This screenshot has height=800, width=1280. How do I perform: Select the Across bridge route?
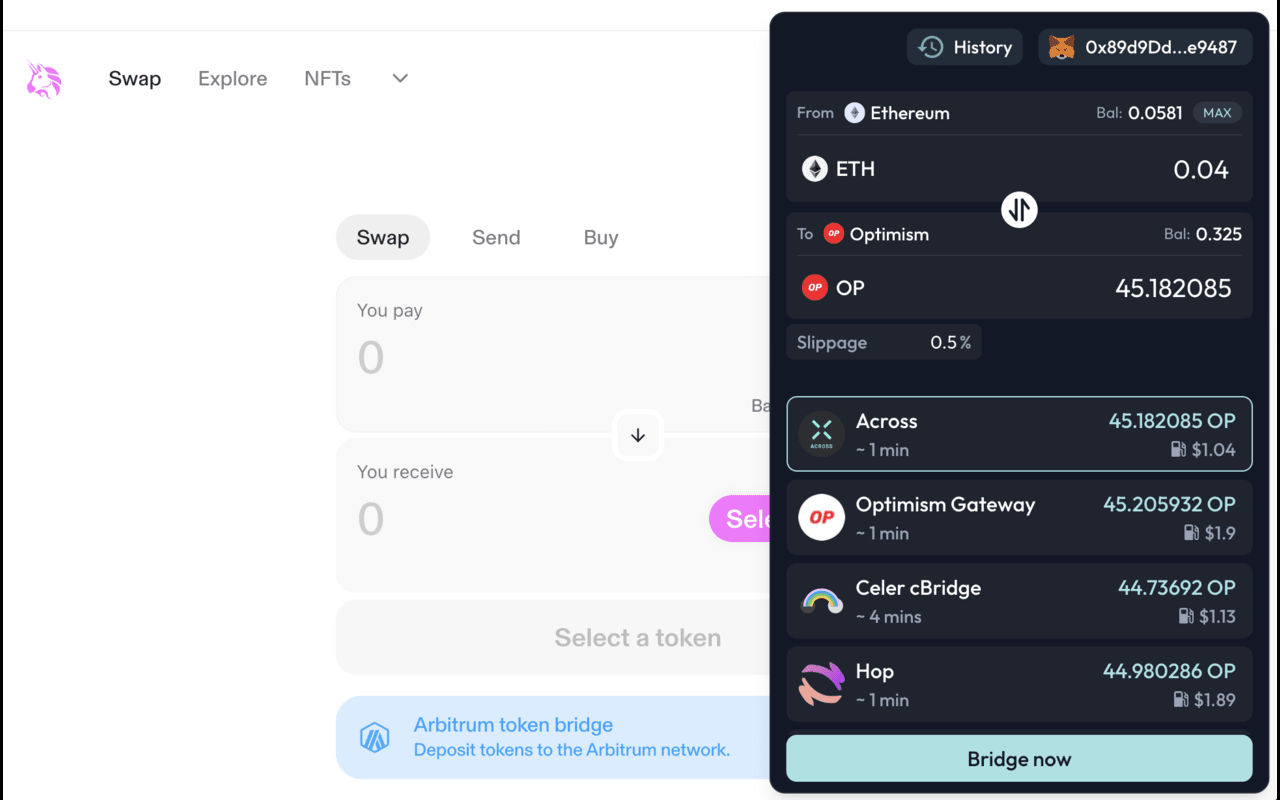click(1019, 434)
